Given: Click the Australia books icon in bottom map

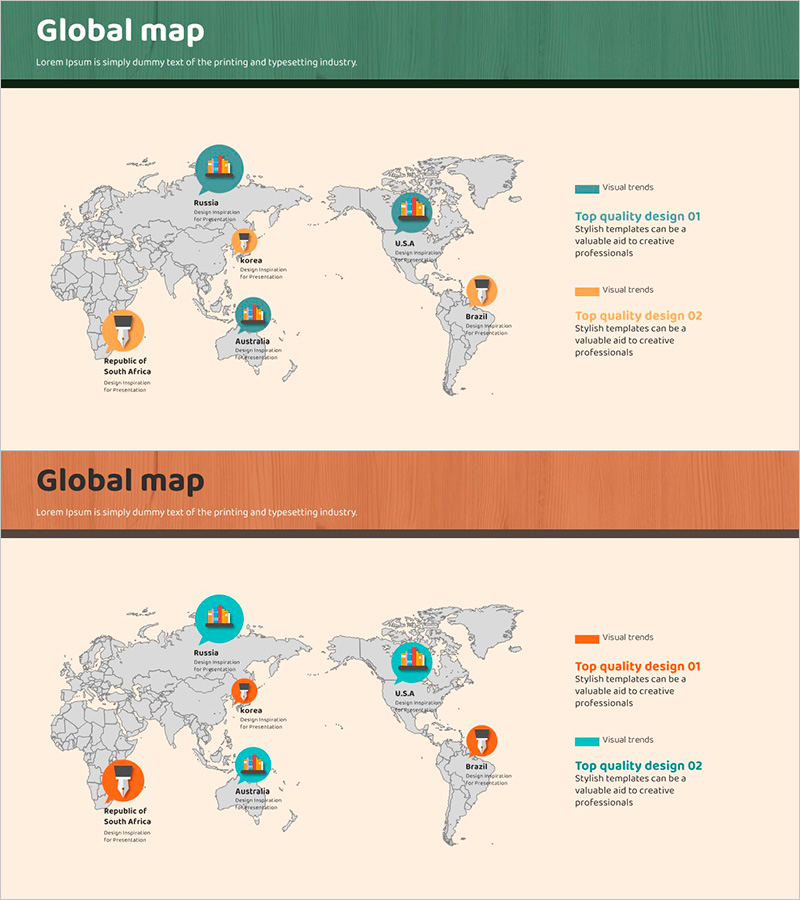Looking at the screenshot, I should [x=252, y=765].
